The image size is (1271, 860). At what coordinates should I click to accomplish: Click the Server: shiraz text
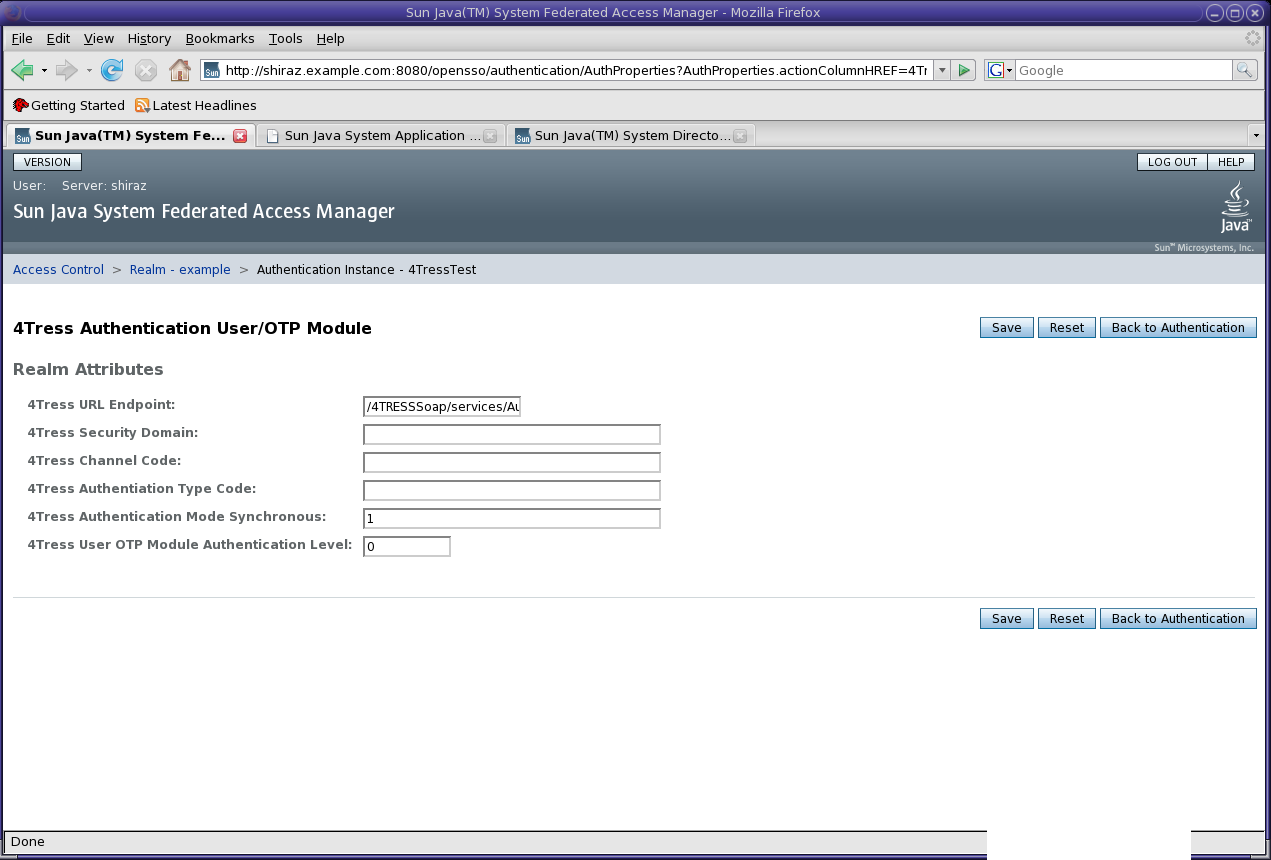[x=104, y=186]
